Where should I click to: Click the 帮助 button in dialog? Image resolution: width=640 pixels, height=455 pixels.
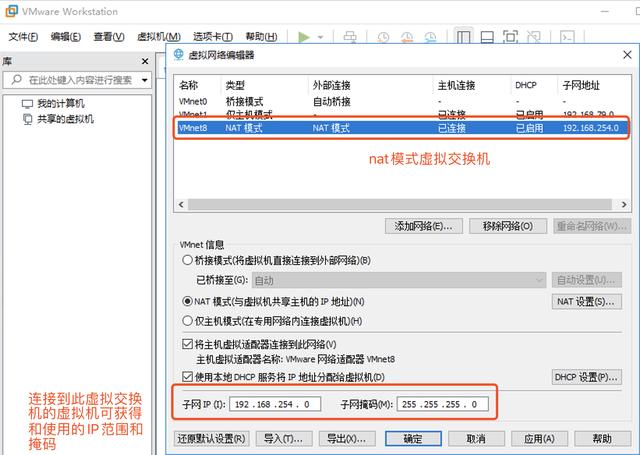[602, 439]
